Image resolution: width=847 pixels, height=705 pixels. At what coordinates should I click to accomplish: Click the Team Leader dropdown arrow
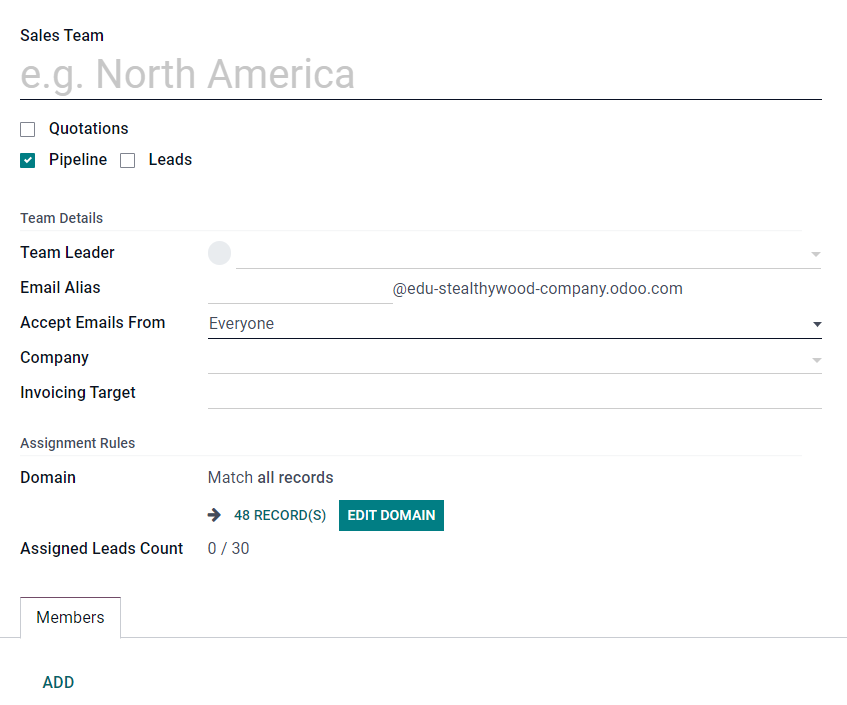click(x=816, y=253)
